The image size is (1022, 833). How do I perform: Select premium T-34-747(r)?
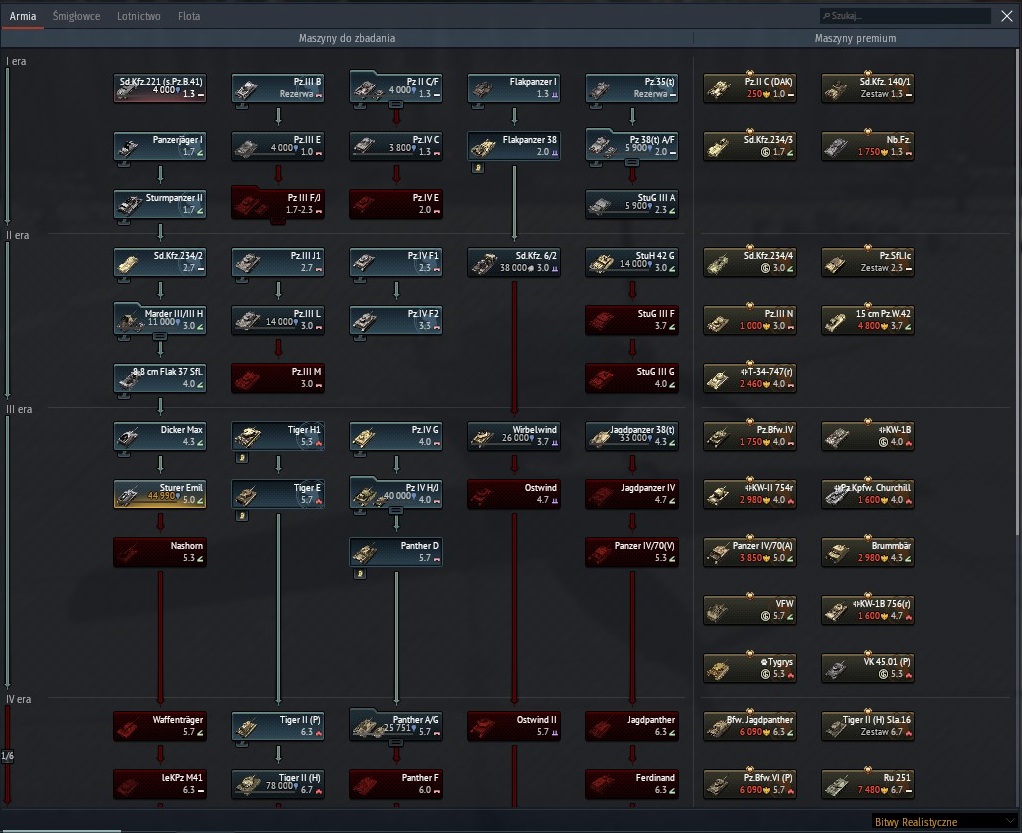(x=750, y=378)
